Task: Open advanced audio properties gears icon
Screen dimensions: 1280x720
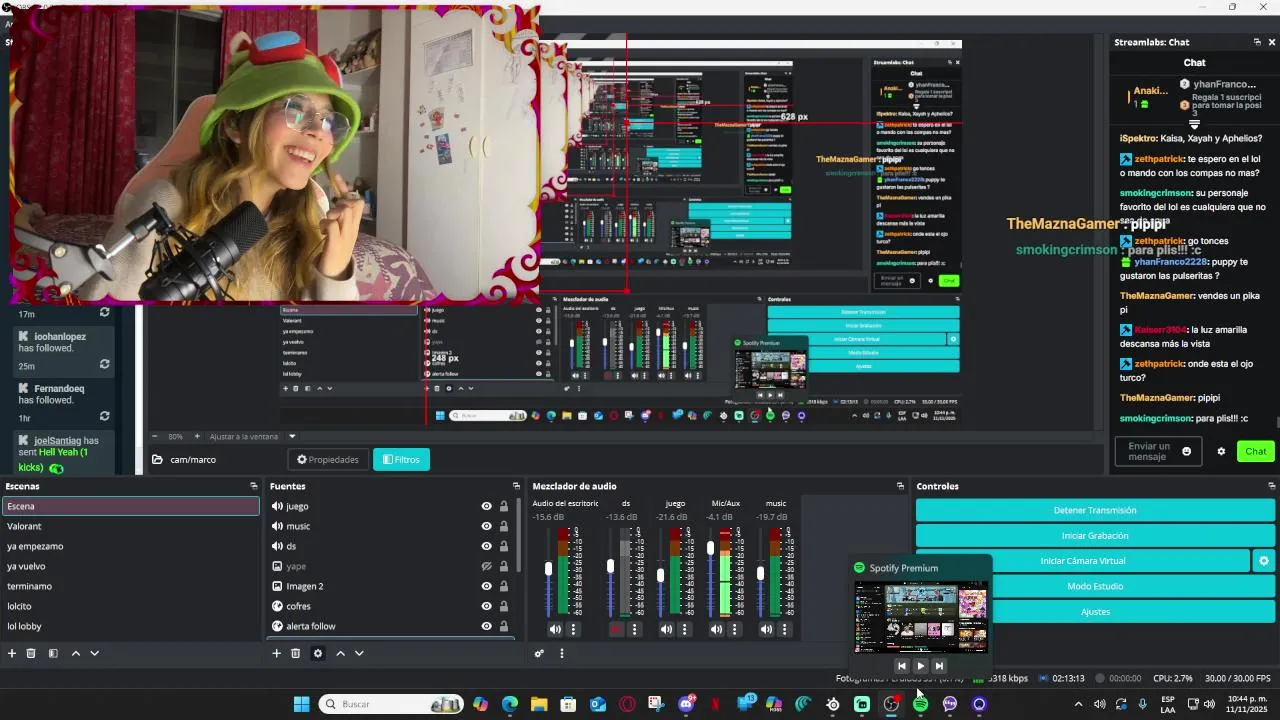Action: coord(539,653)
